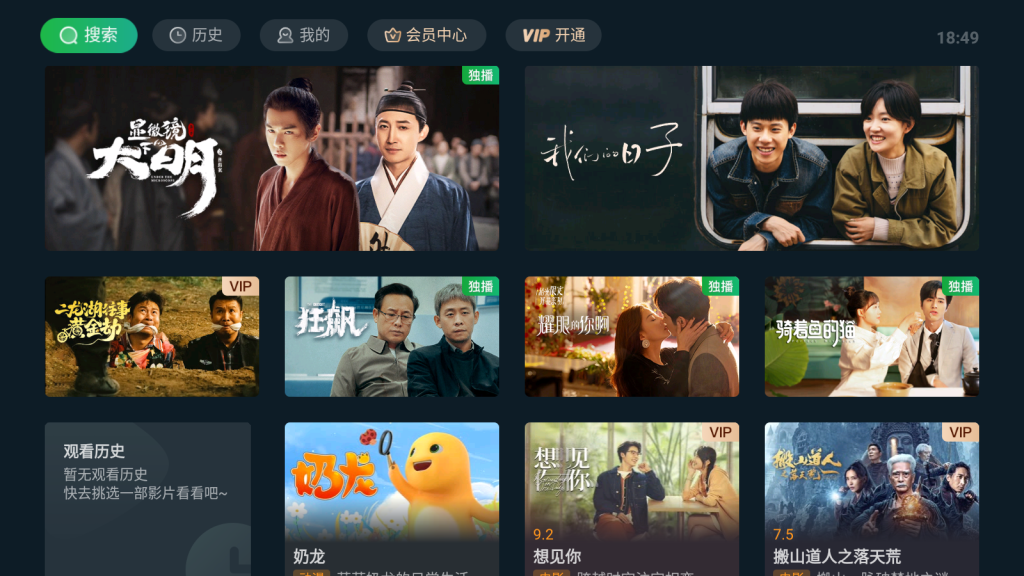The height and width of the screenshot is (576, 1024).
Task: Open the 奶龙 cartoon card
Action: click(x=392, y=499)
